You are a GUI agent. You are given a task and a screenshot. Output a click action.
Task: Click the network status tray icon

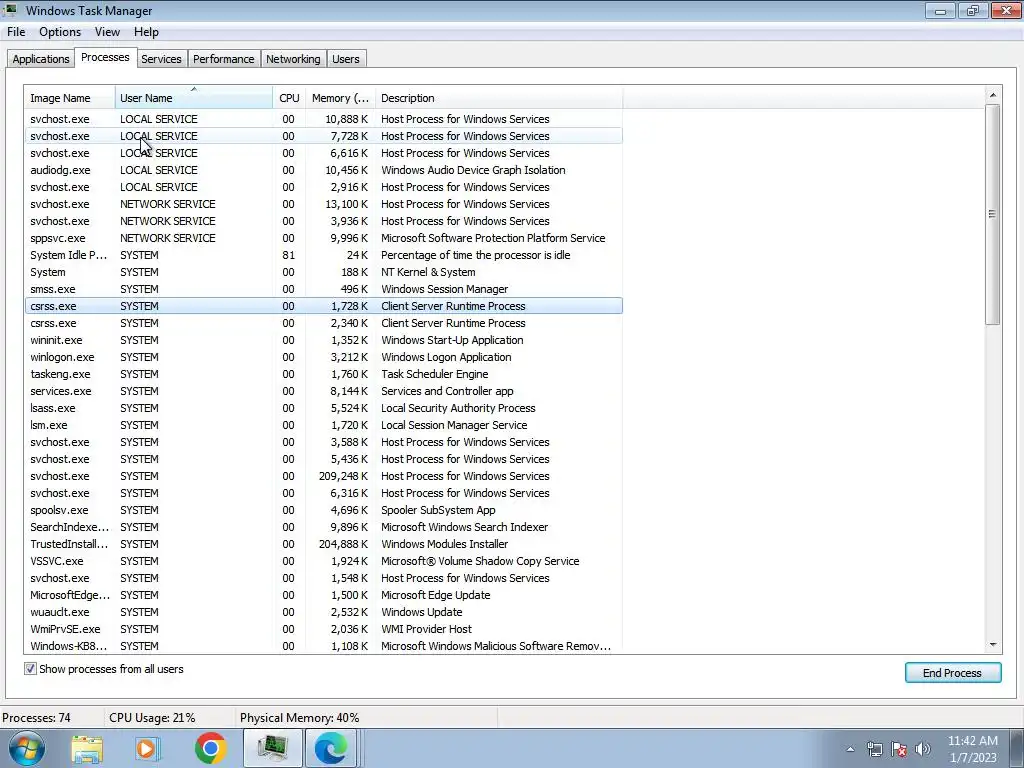(874, 749)
